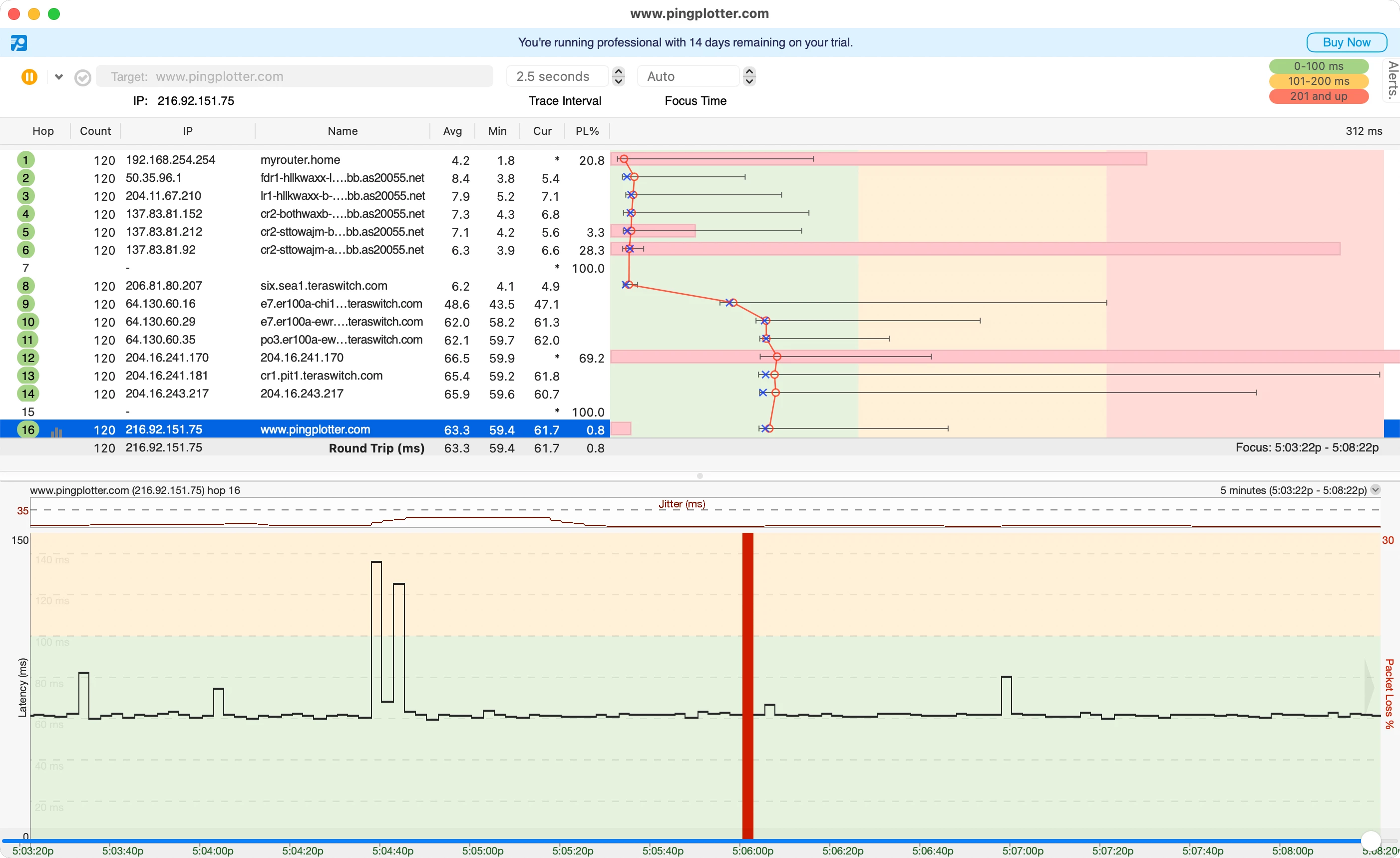Click the Cur column header

[542, 131]
